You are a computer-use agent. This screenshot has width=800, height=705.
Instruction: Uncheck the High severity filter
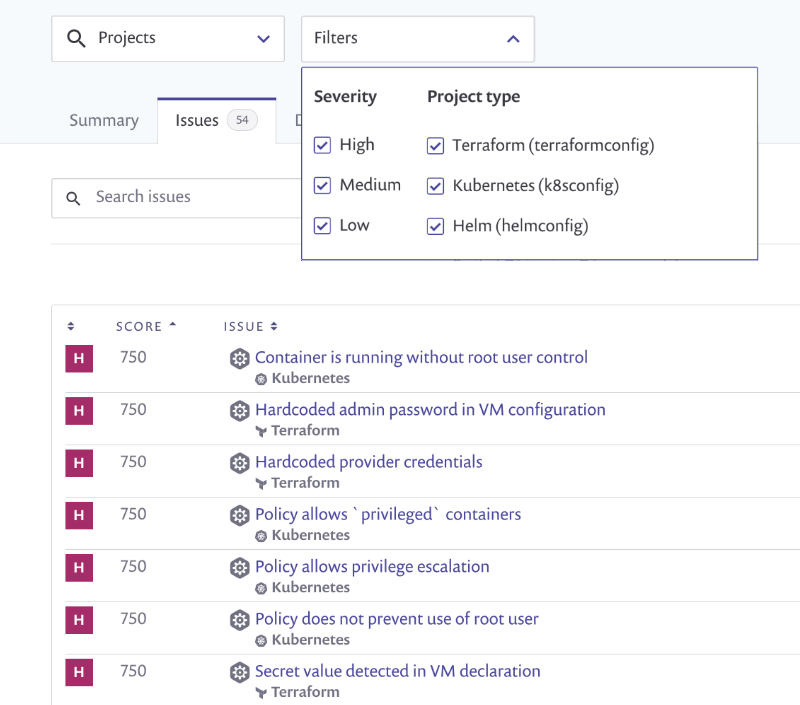322,144
